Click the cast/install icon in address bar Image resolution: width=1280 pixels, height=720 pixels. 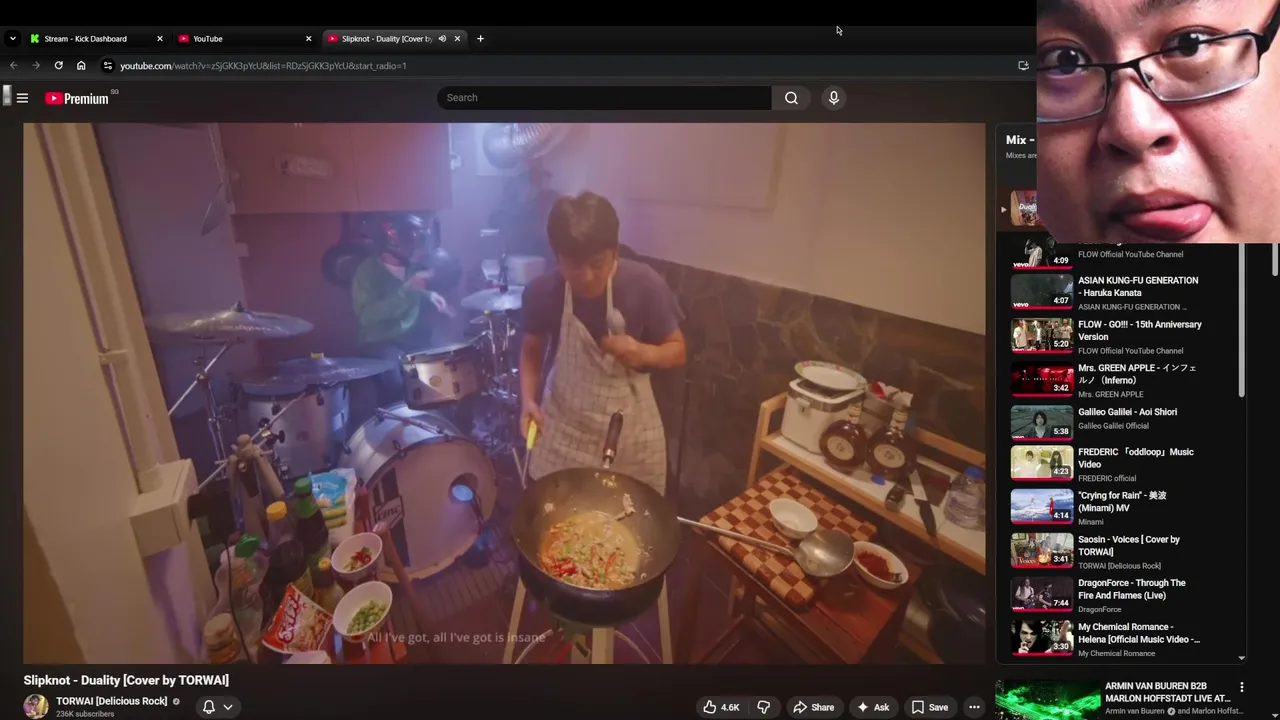[1023, 66]
